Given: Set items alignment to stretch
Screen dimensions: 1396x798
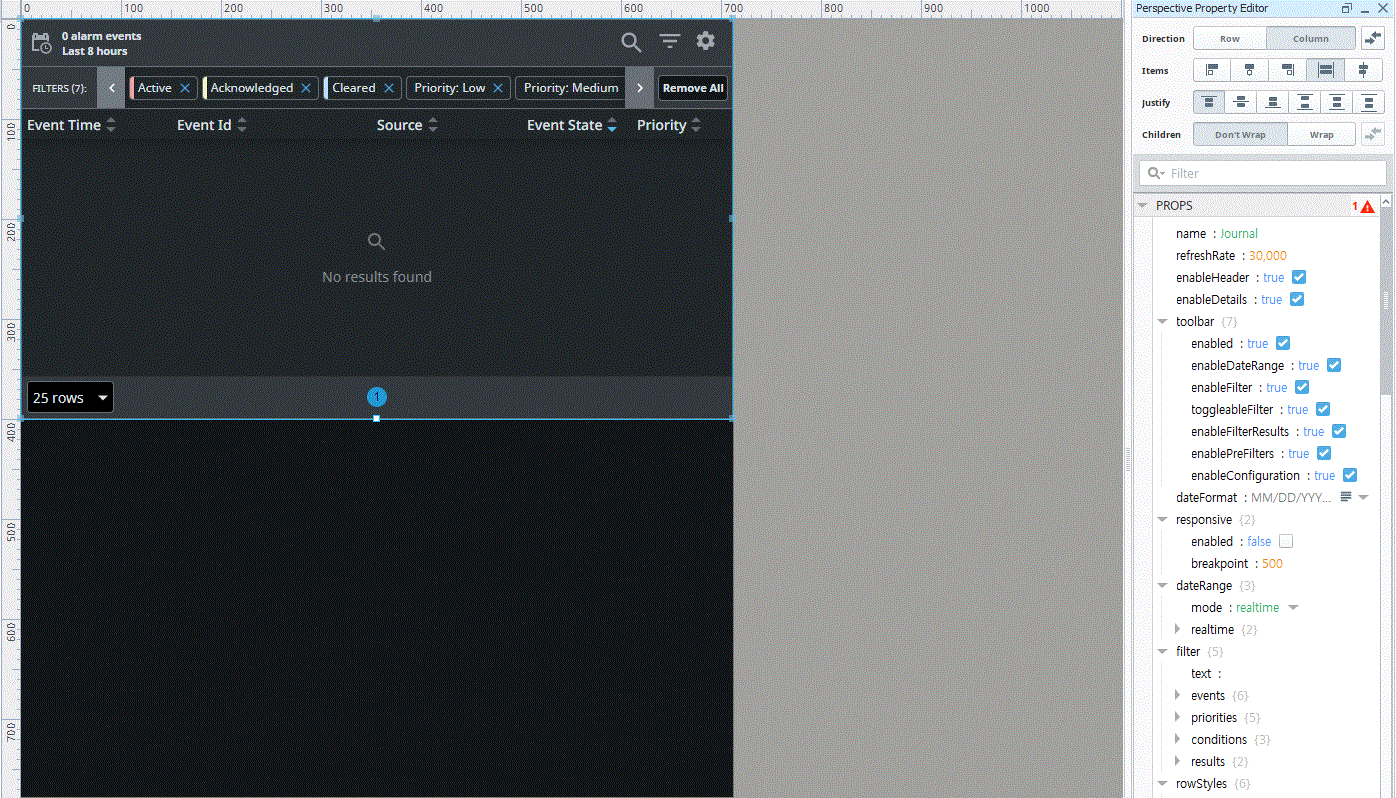Looking at the screenshot, I should point(1326,71).
